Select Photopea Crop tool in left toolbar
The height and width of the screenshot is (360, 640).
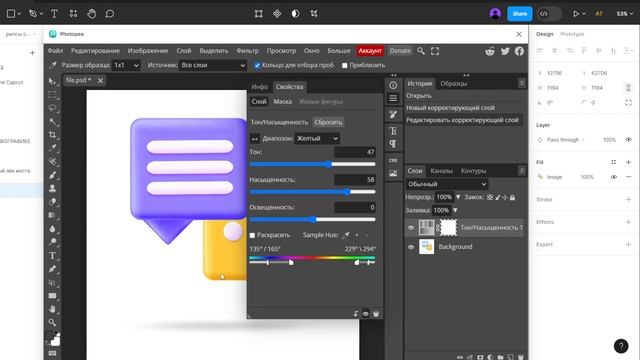[52, 135]
